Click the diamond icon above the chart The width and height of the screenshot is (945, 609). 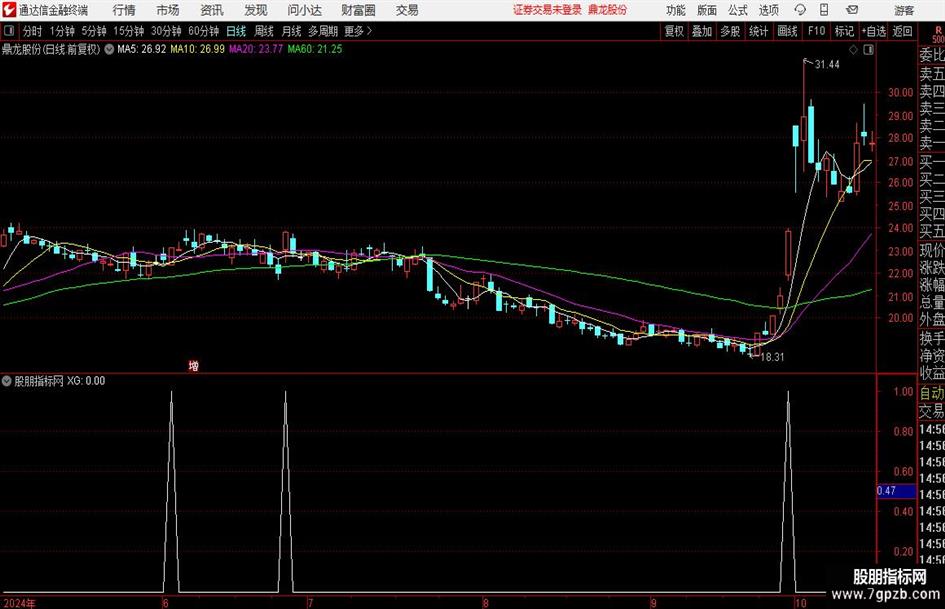pos(853,50)
